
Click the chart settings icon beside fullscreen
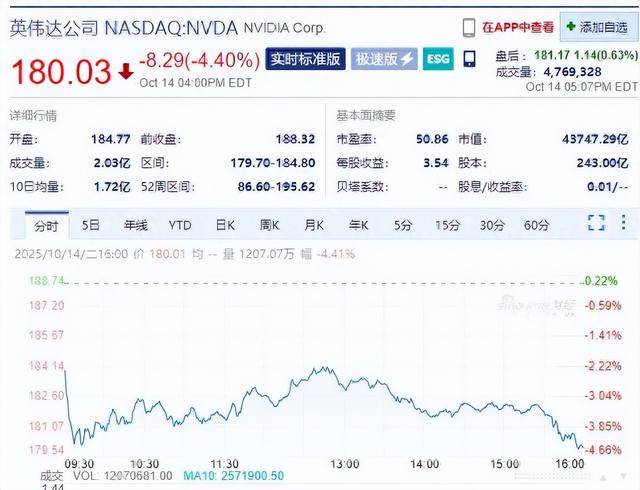[x=624, y=223]
